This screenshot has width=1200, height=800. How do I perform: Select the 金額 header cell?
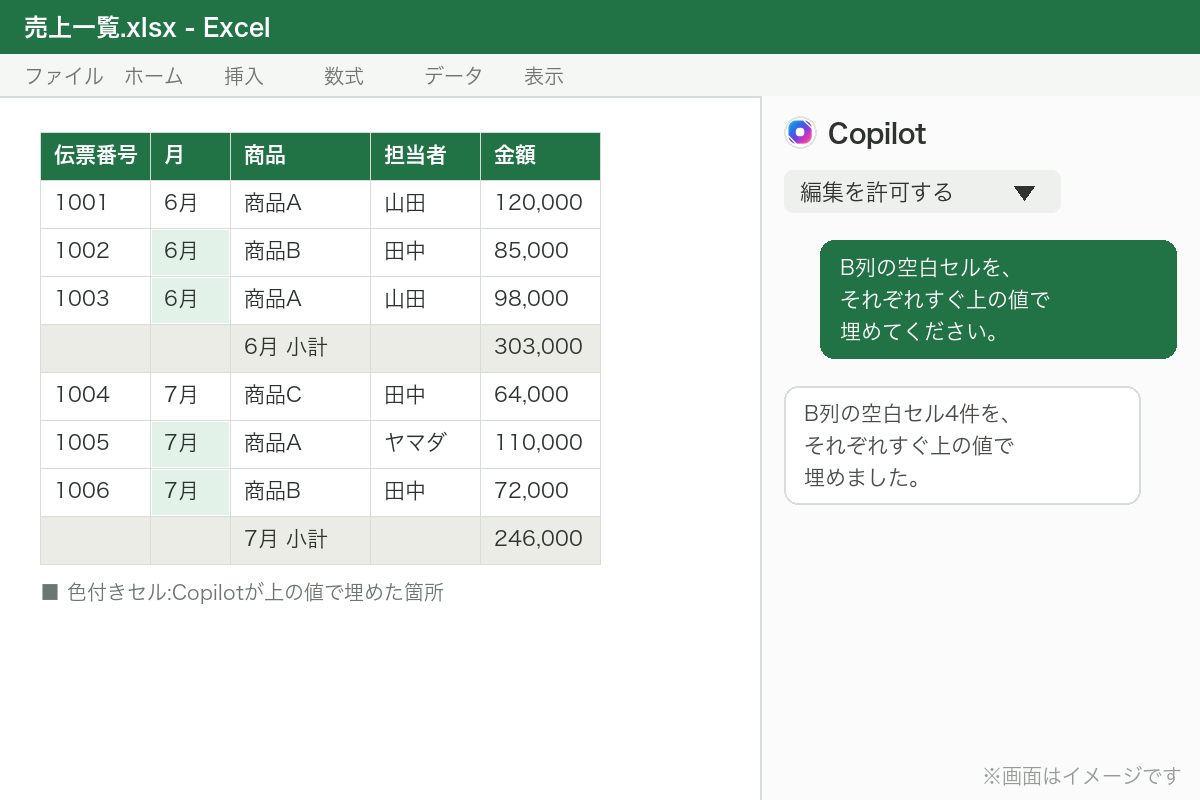pos(541,156)
